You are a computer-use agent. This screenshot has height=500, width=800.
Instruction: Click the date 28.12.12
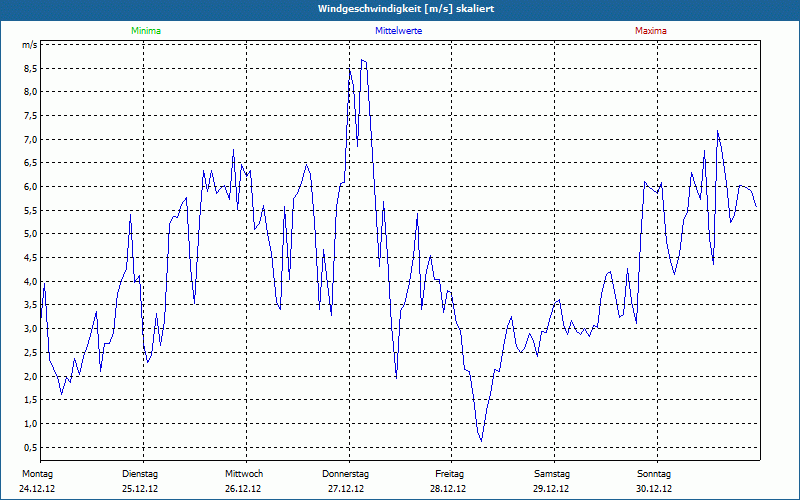pos(448,489)
